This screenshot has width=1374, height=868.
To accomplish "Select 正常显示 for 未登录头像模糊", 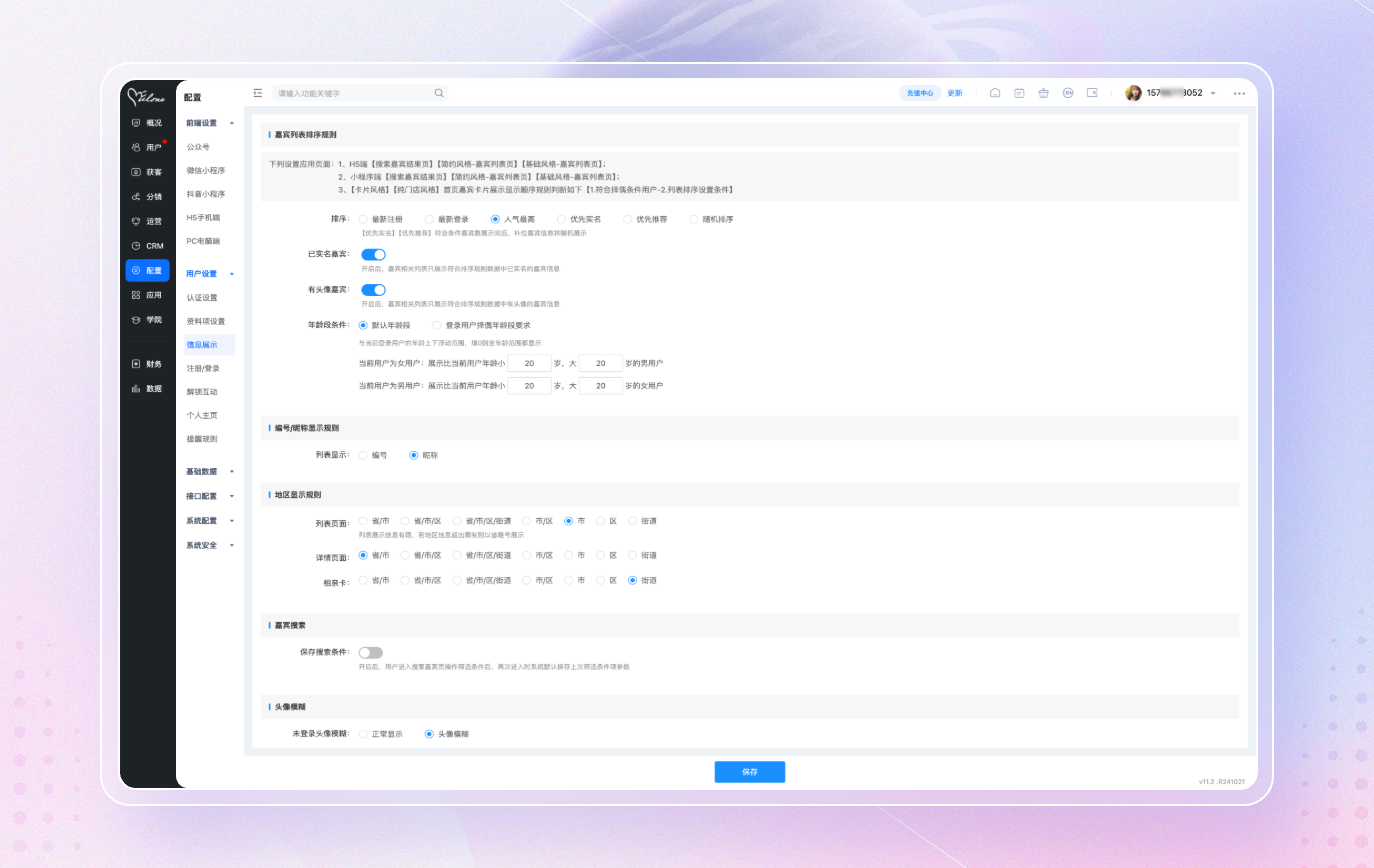I will (x=381, y=734).
